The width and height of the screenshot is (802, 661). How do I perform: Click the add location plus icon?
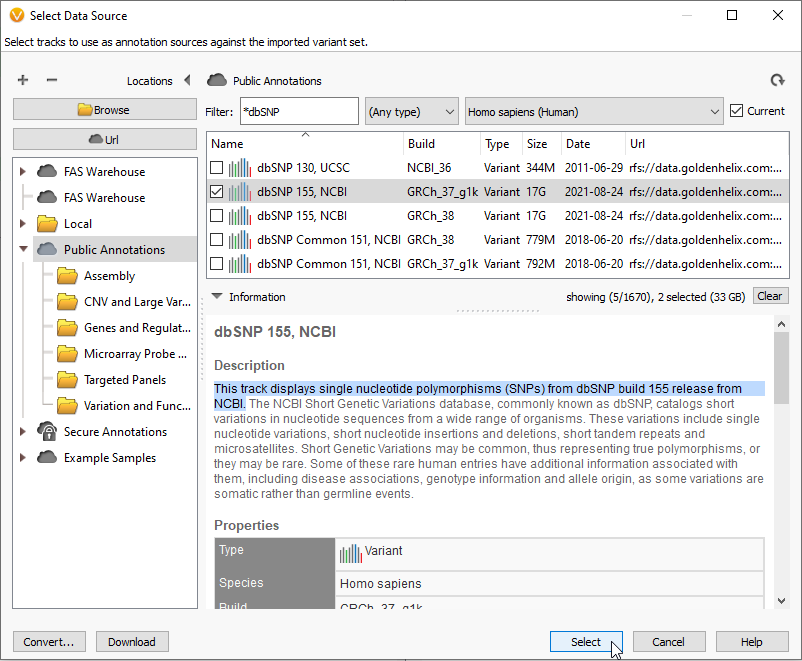click(x=22, y=80)
